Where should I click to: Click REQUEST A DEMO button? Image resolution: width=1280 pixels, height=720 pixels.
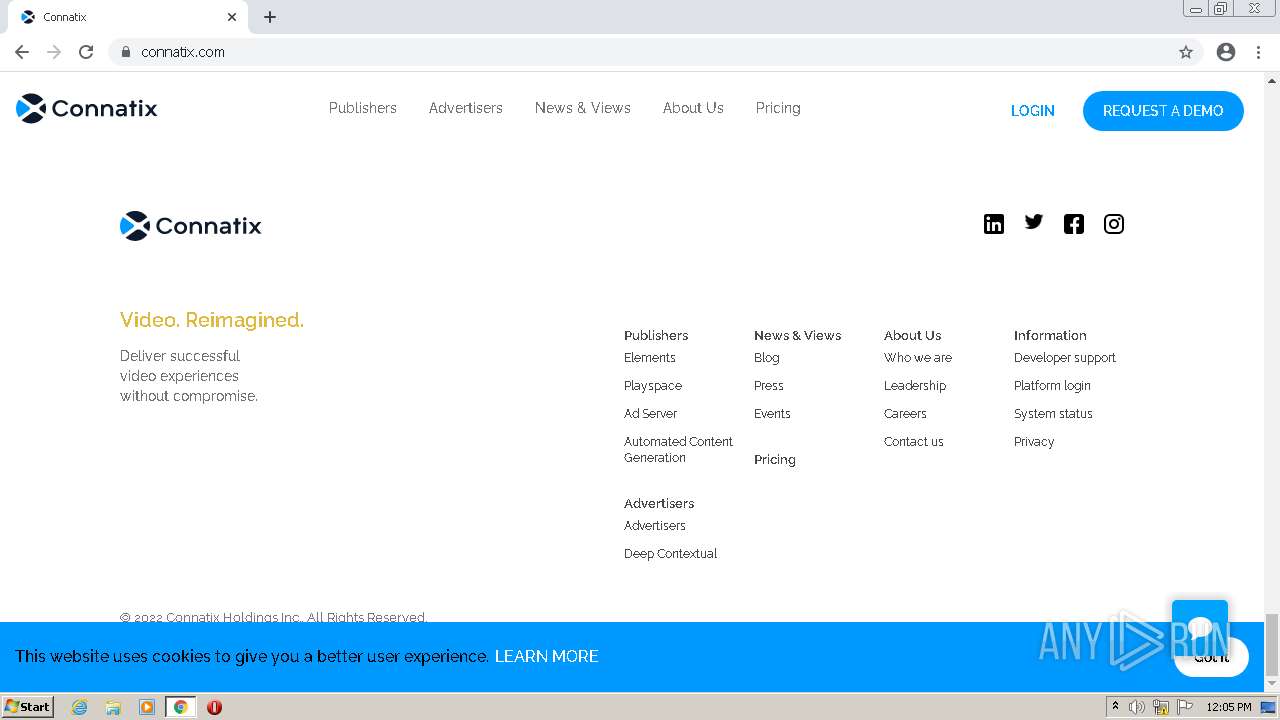(x=1163, y=111)
